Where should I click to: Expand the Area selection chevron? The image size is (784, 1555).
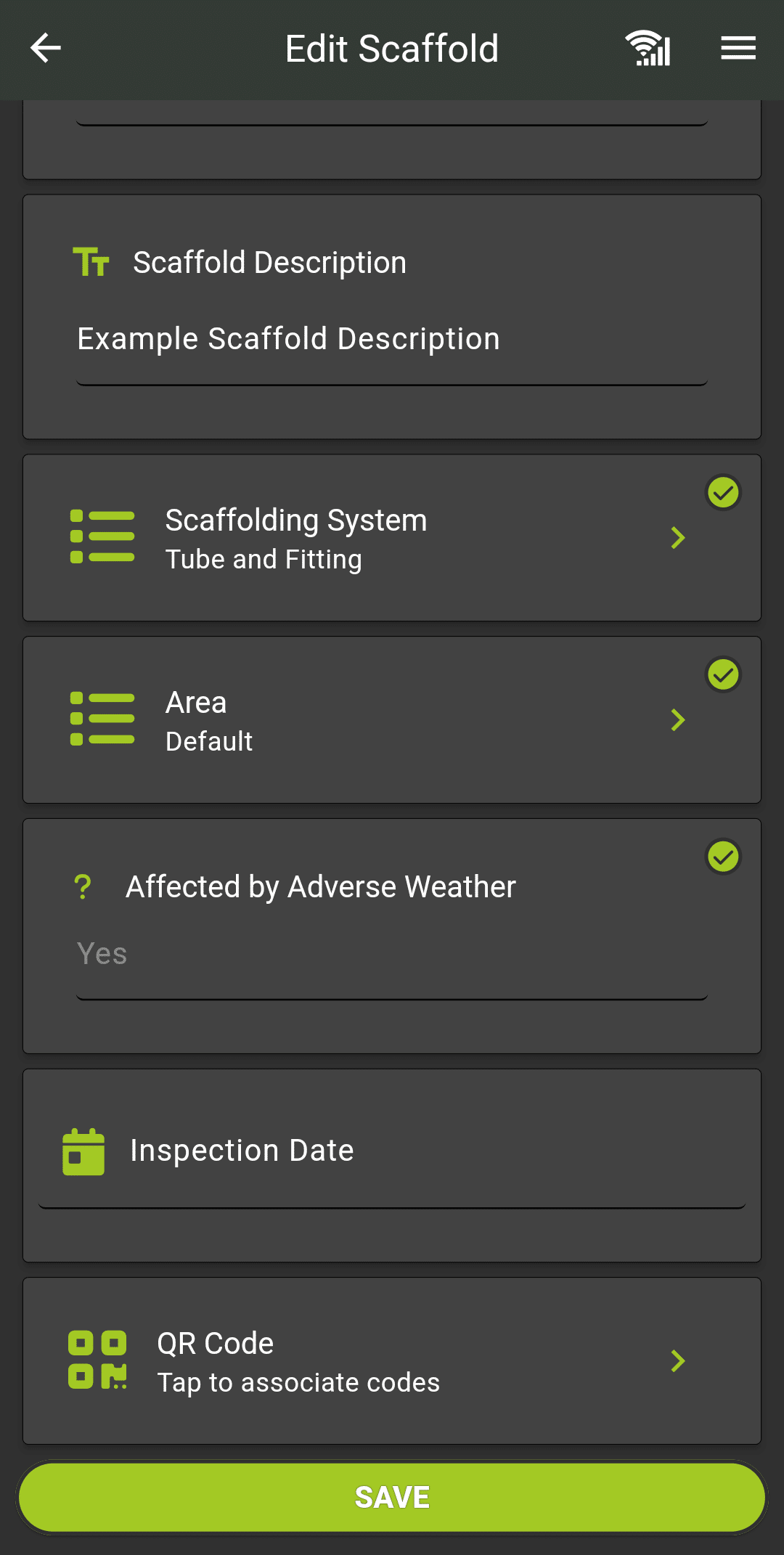678,720
